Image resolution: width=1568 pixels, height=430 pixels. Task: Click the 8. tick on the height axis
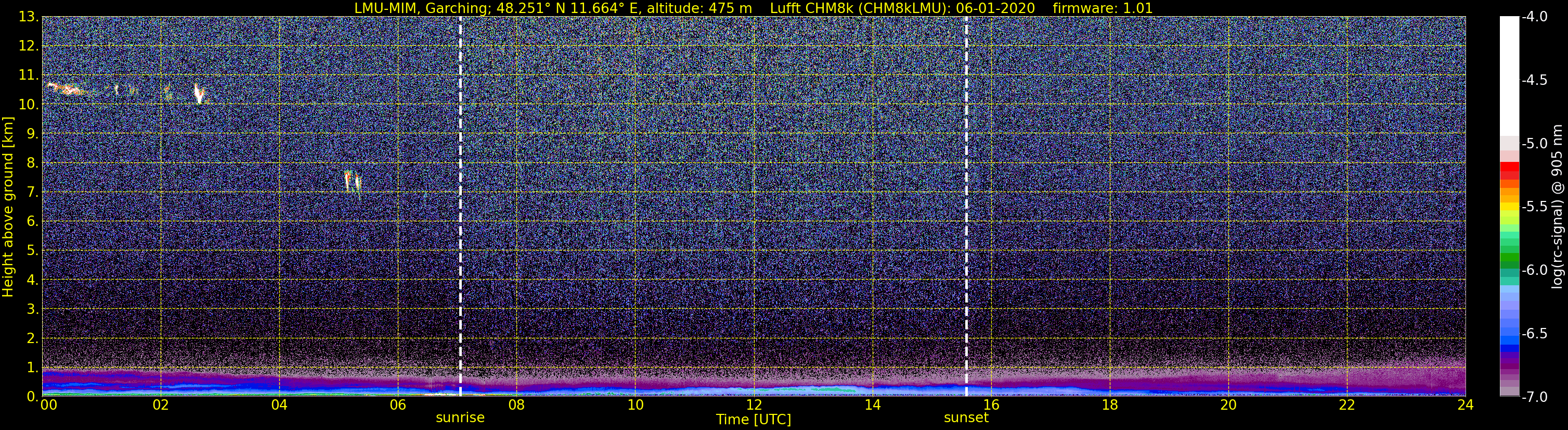point(32,162)
